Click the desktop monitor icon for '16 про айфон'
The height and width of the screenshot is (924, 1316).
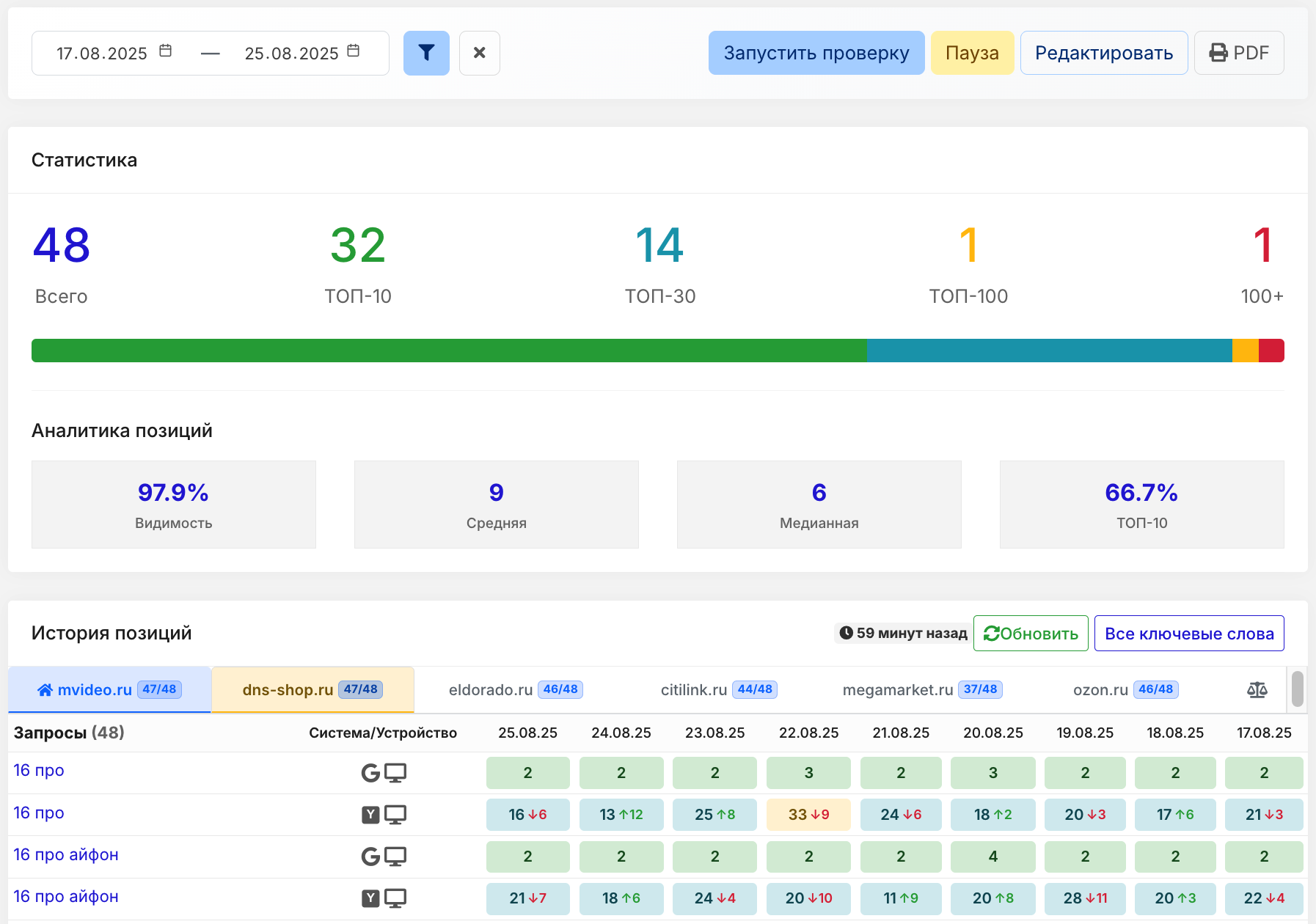click(395, 856)
